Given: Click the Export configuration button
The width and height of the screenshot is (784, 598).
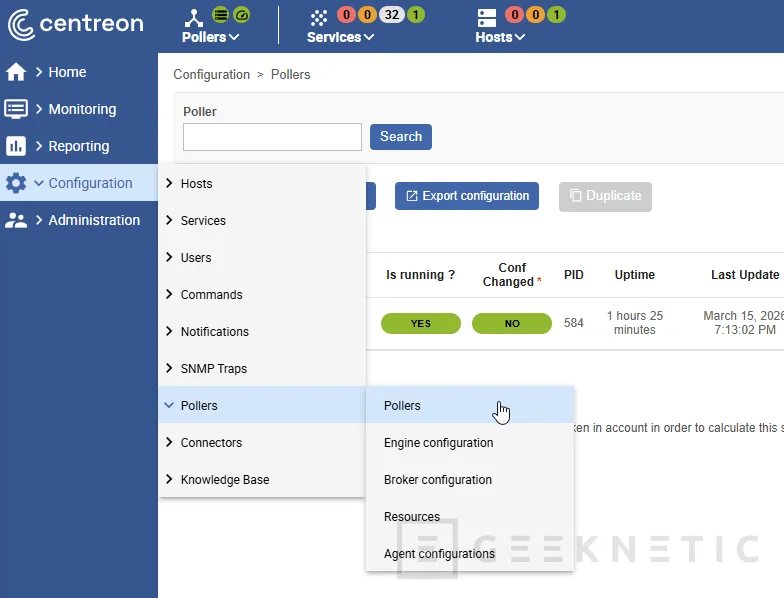Looking at the screenshot, I should pos(466,196).
